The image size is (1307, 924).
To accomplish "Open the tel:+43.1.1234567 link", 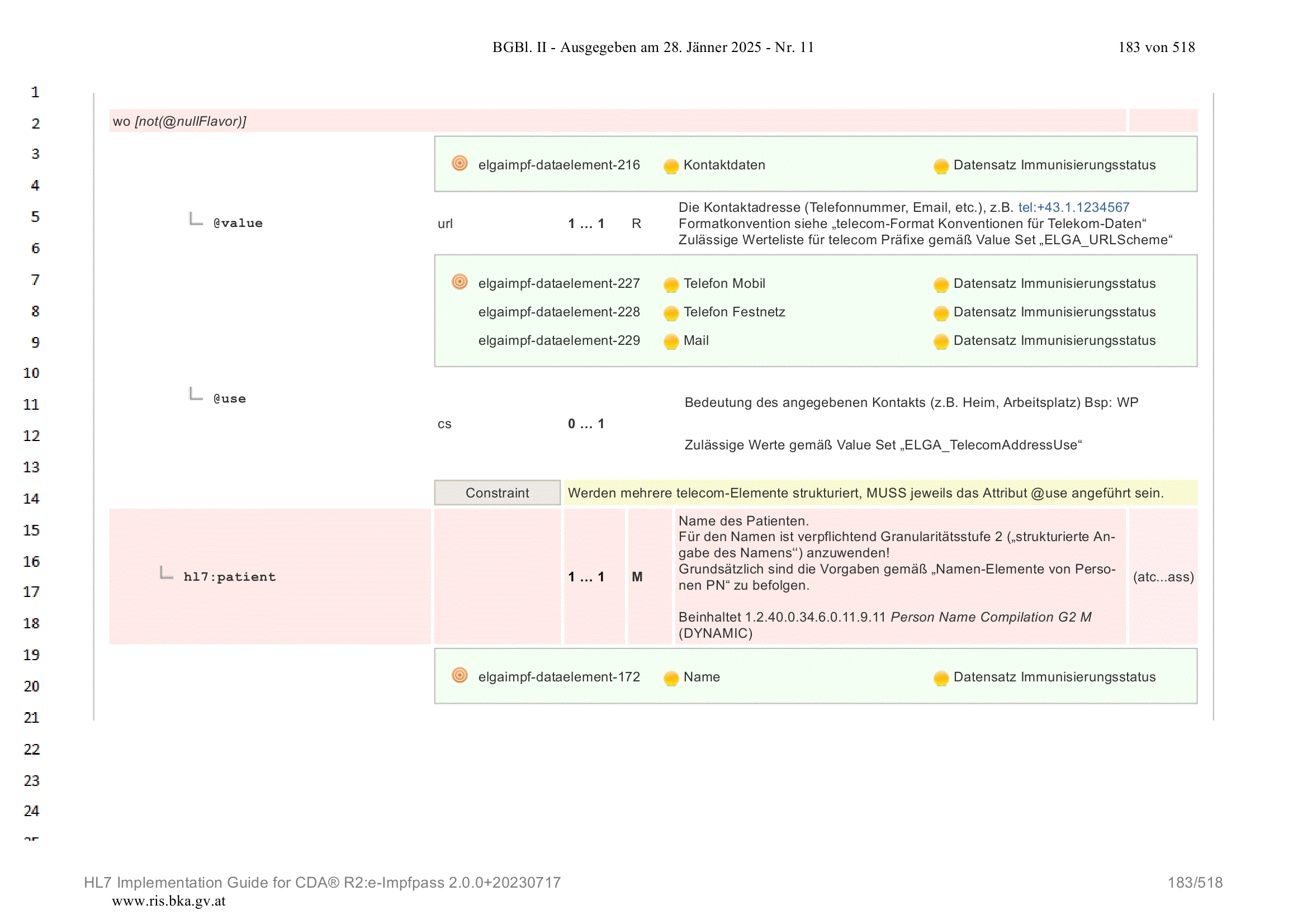I will (1073, 207).
